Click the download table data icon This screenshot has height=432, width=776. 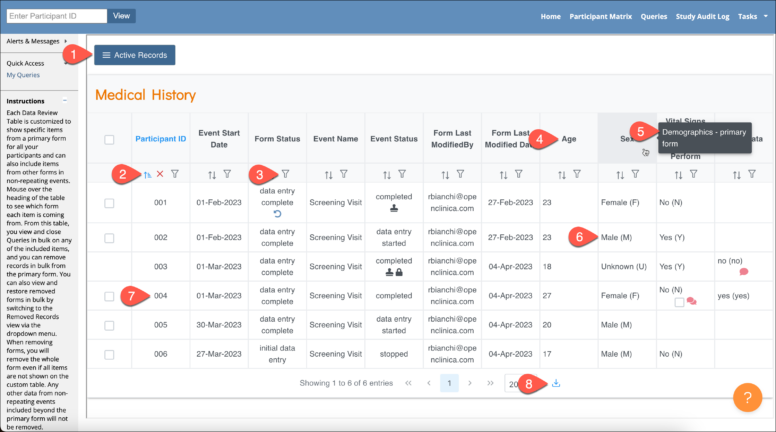click(x=557, y=383)
